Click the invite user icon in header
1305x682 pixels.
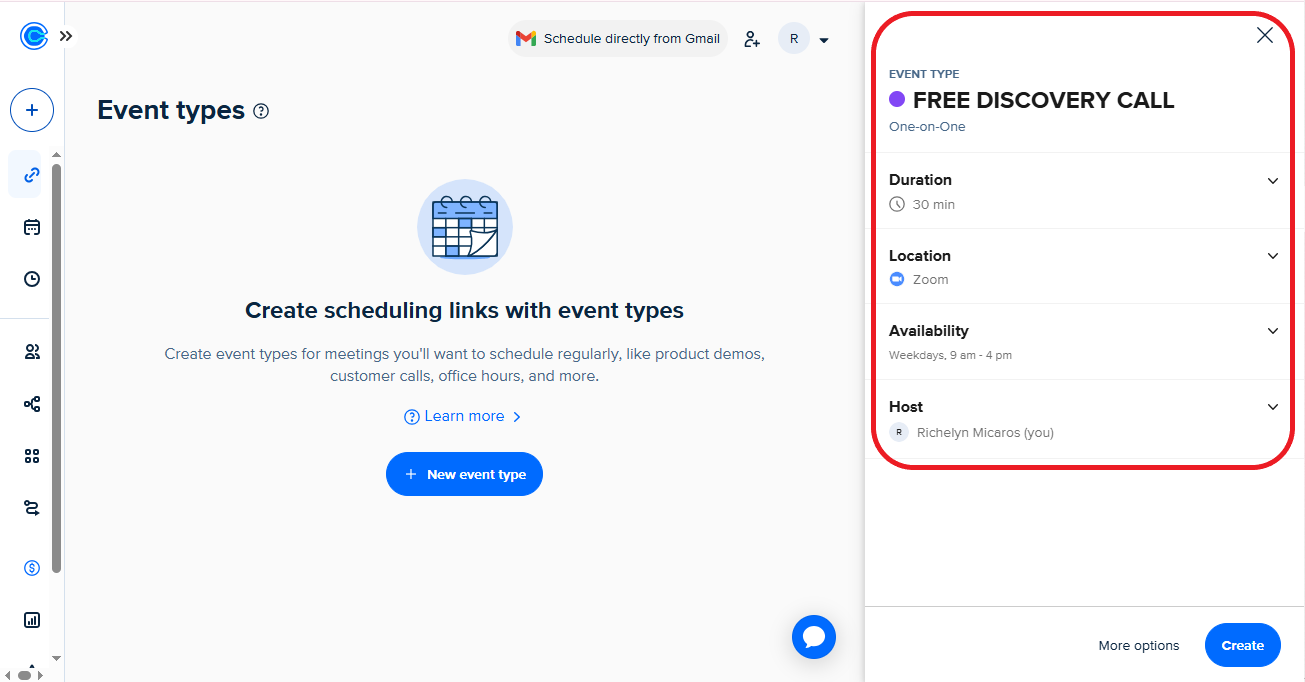752,39
